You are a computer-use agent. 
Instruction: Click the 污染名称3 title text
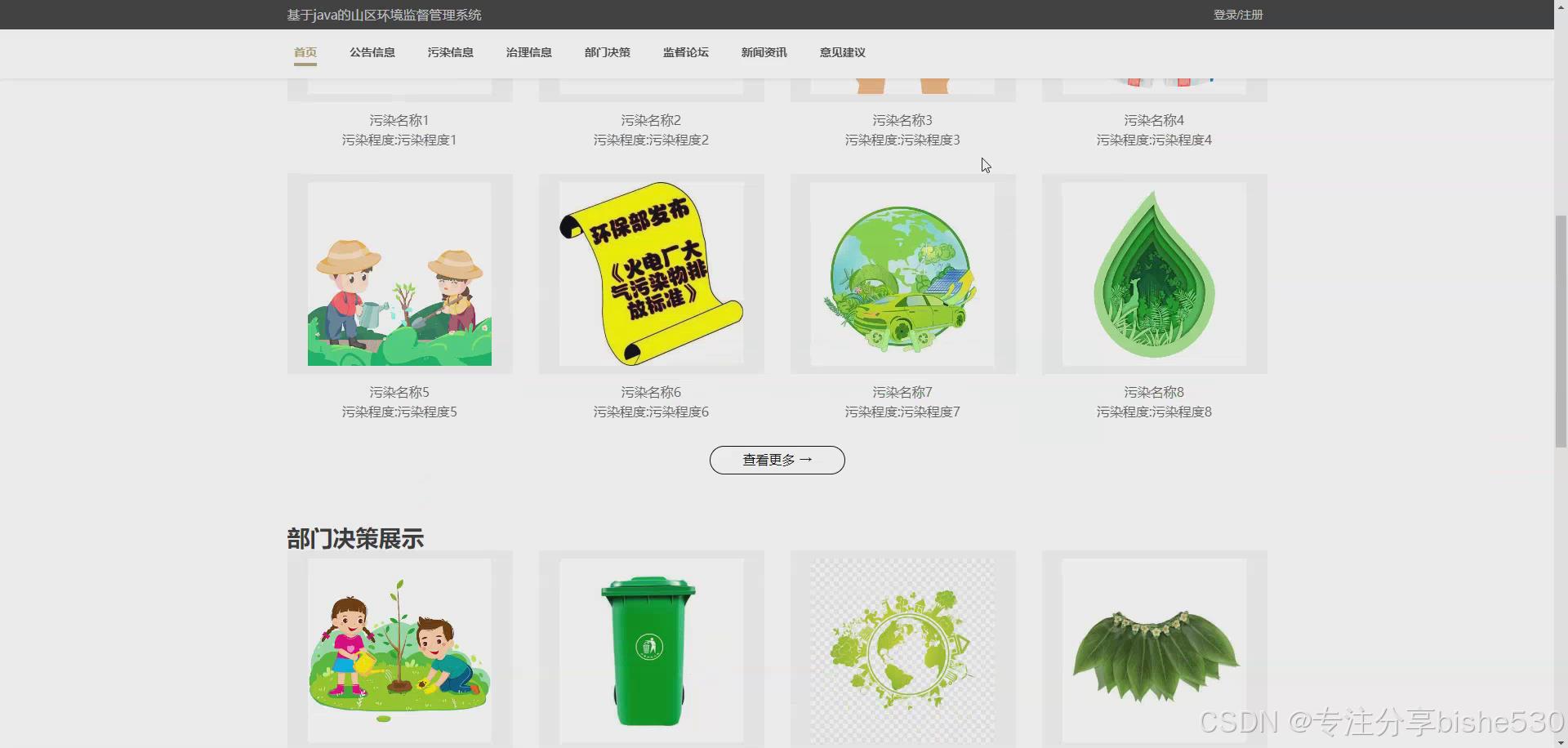(x=902, y=120)
